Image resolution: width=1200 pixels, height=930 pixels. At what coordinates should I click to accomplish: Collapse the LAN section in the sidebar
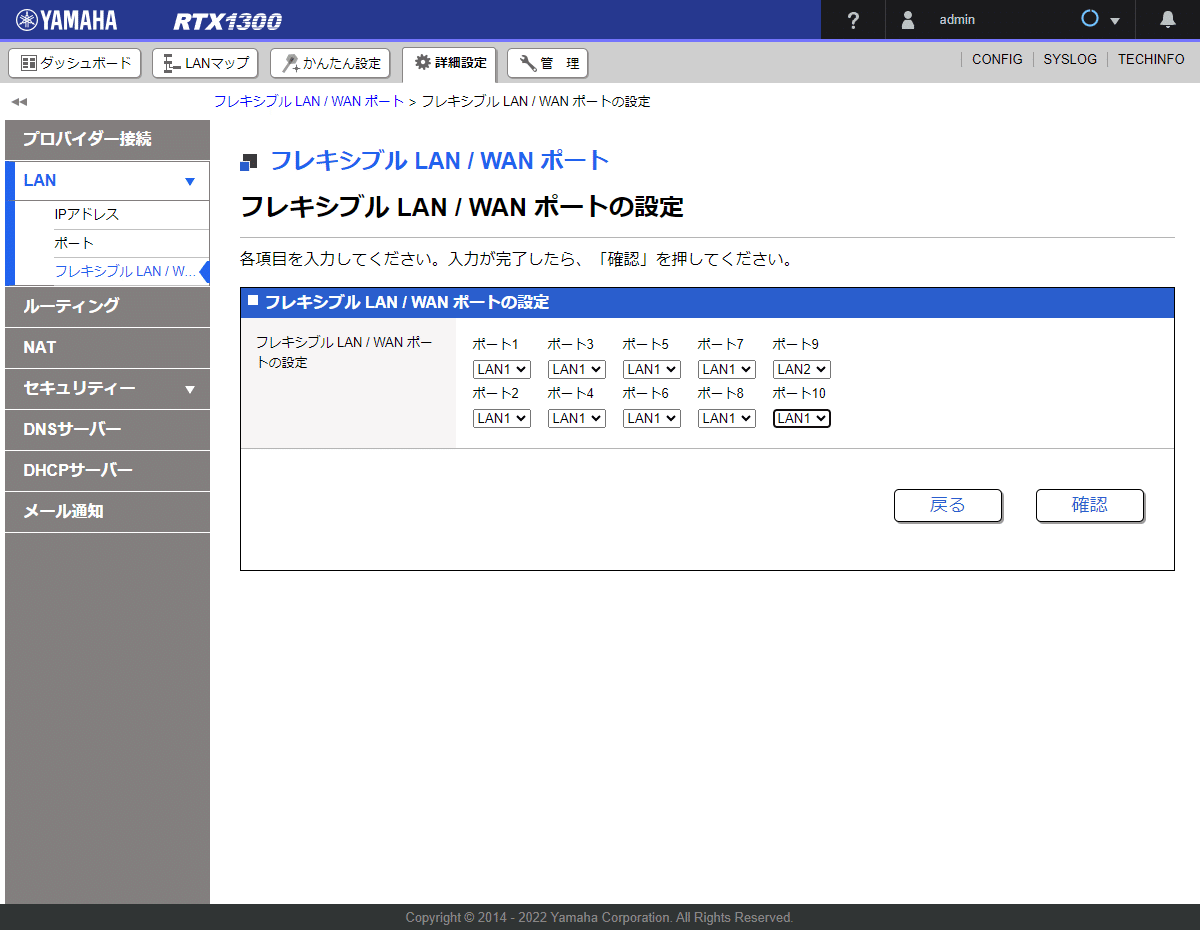pos(188,180)
